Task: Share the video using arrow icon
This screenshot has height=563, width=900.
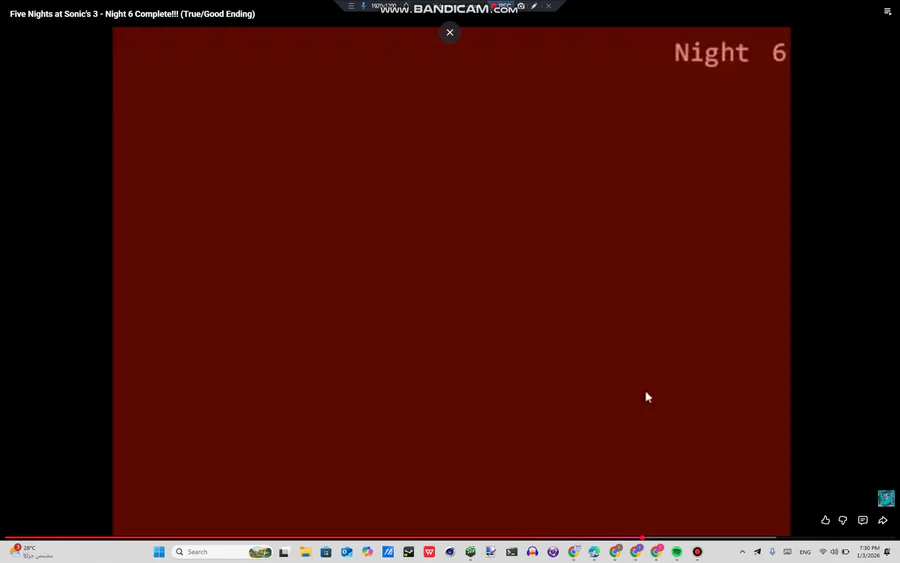Action: coord(883,520)
